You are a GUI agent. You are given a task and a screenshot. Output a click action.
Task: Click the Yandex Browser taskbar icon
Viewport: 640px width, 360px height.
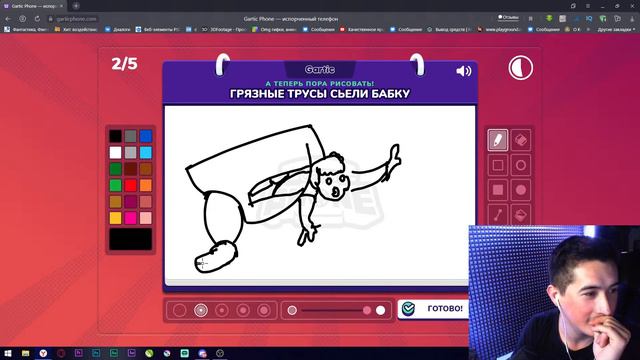[x=43, y=353]
